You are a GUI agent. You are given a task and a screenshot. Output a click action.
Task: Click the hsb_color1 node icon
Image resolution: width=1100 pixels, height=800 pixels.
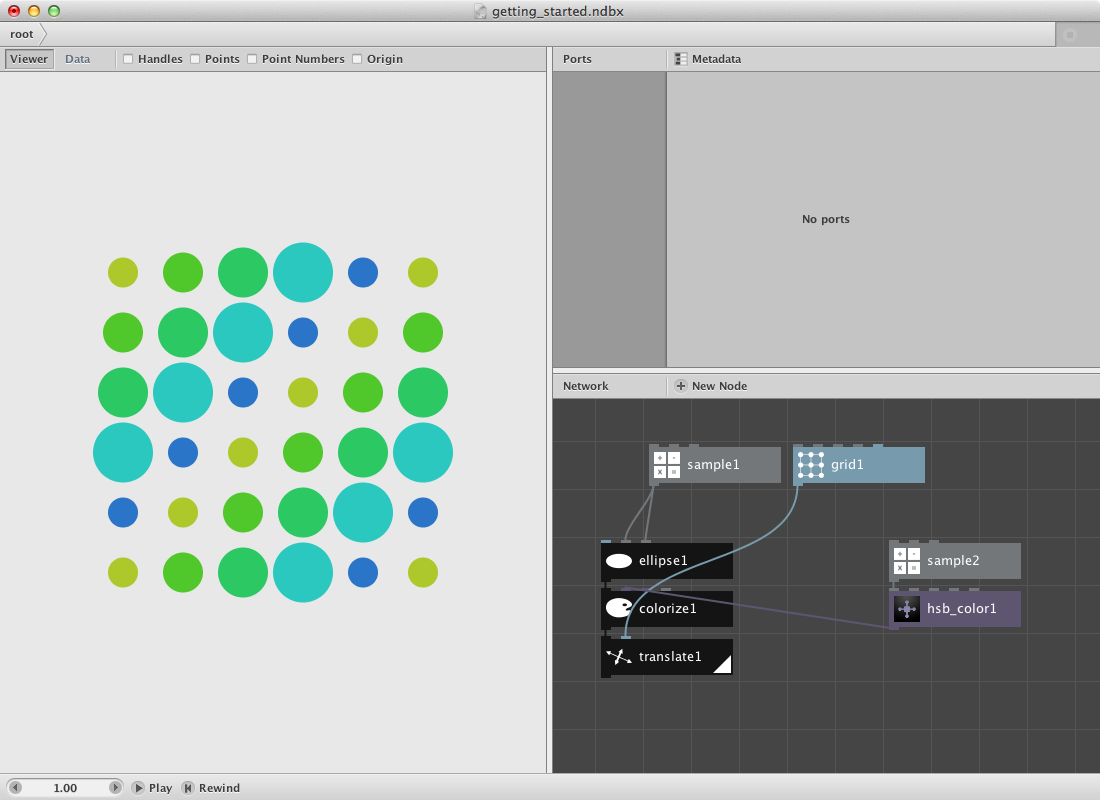coord(906,608)
